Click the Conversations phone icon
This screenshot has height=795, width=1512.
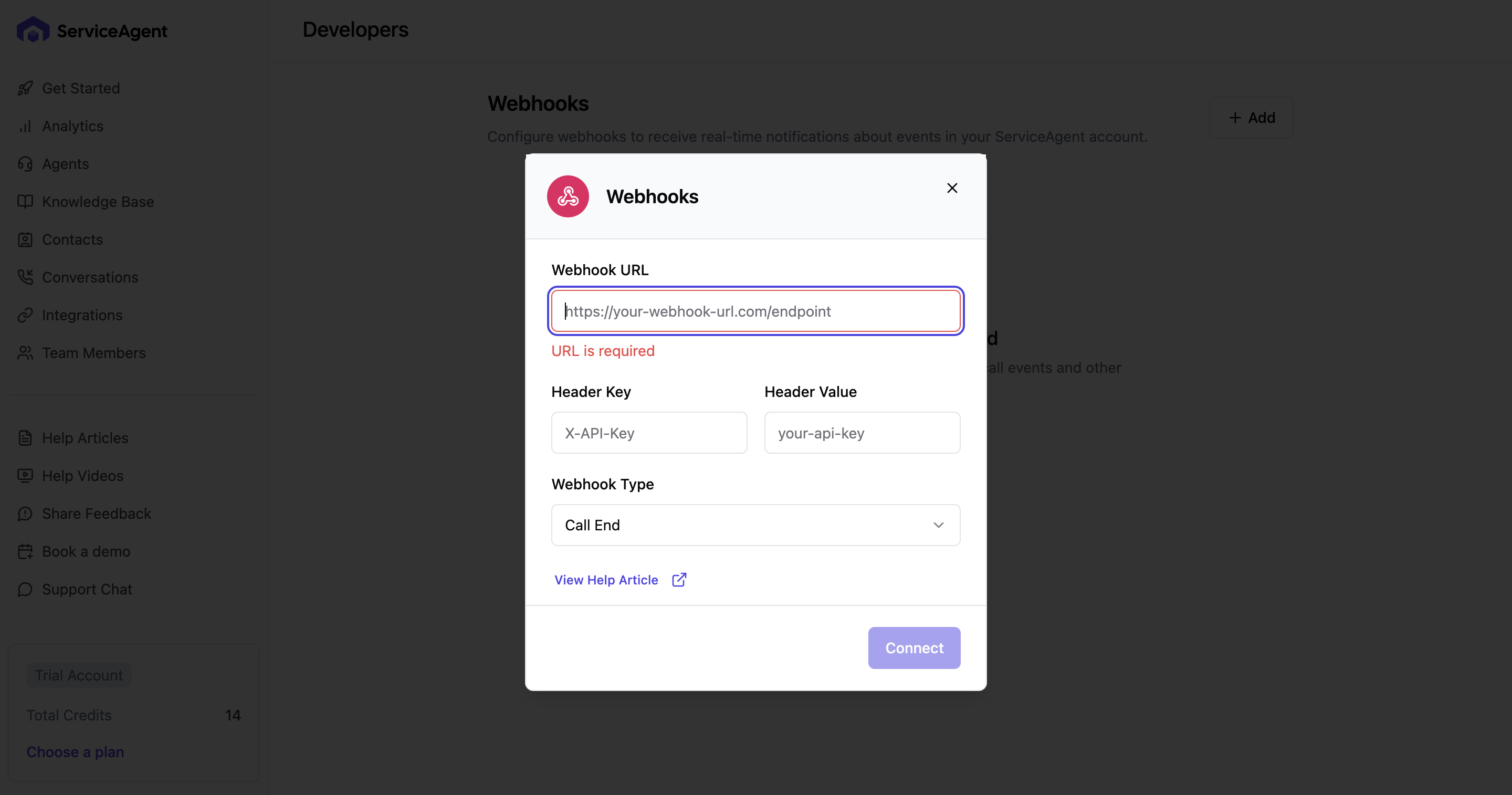click(x=25, y=277)
